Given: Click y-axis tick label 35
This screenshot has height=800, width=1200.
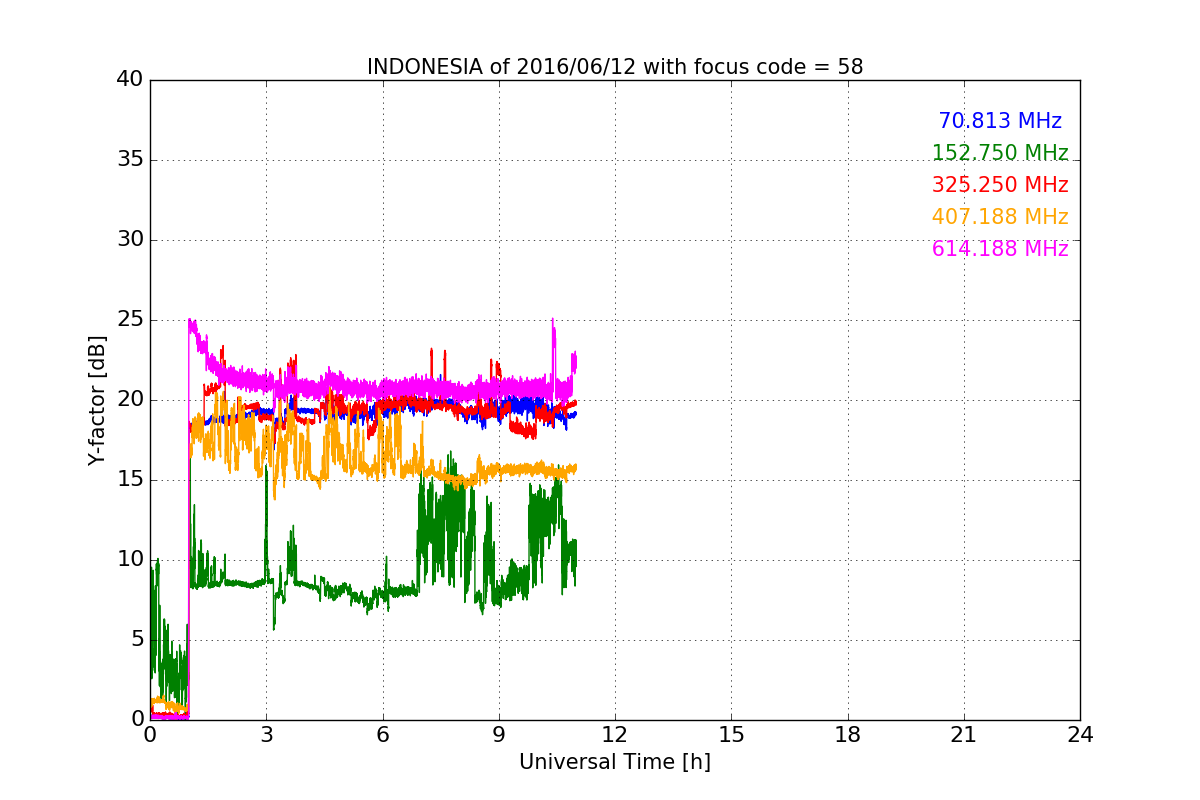Looking at the screenshot, I should tap(130, 160).
